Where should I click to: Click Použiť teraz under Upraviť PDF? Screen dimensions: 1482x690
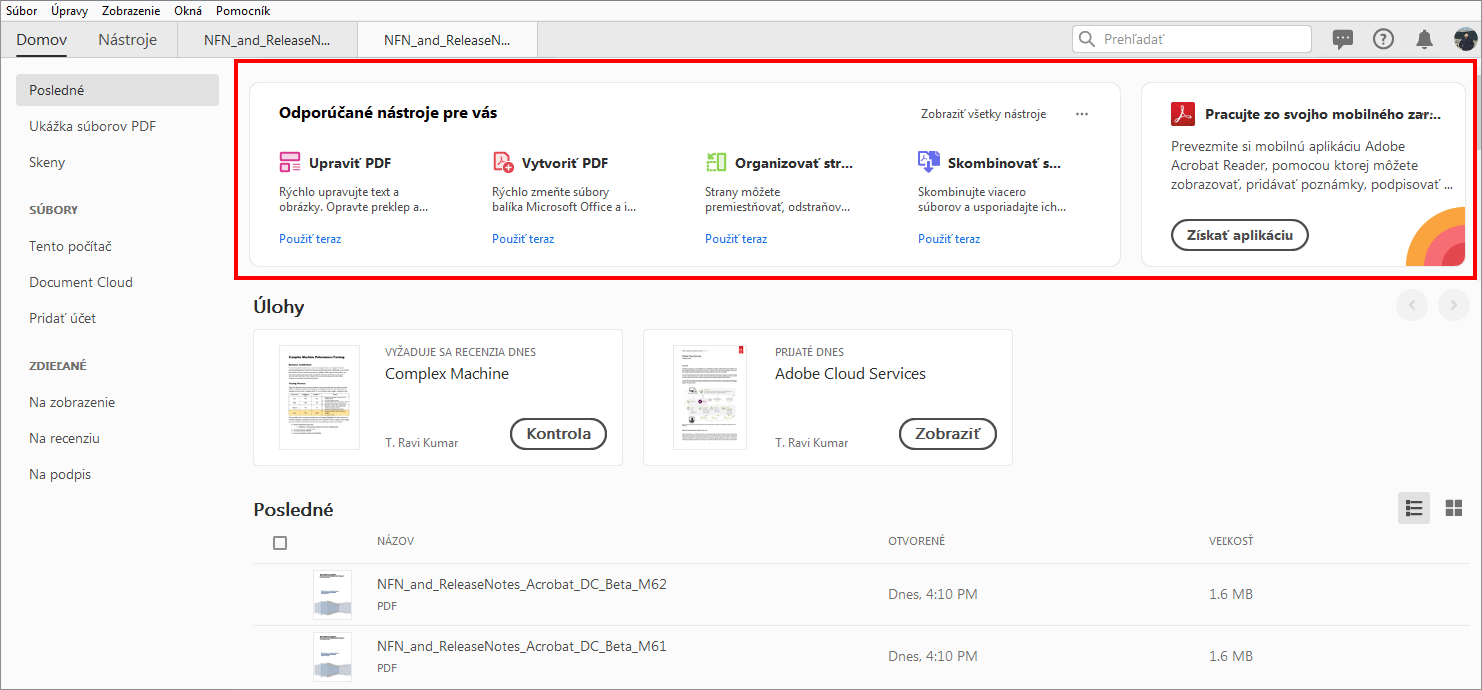click(x=310, y=239)
